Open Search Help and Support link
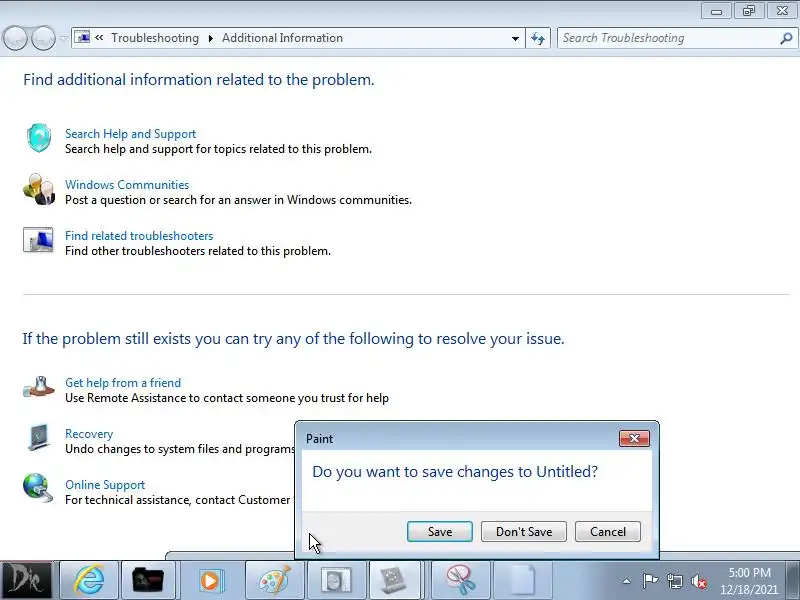The image size is (800, 600). click(x=131, y=134)
